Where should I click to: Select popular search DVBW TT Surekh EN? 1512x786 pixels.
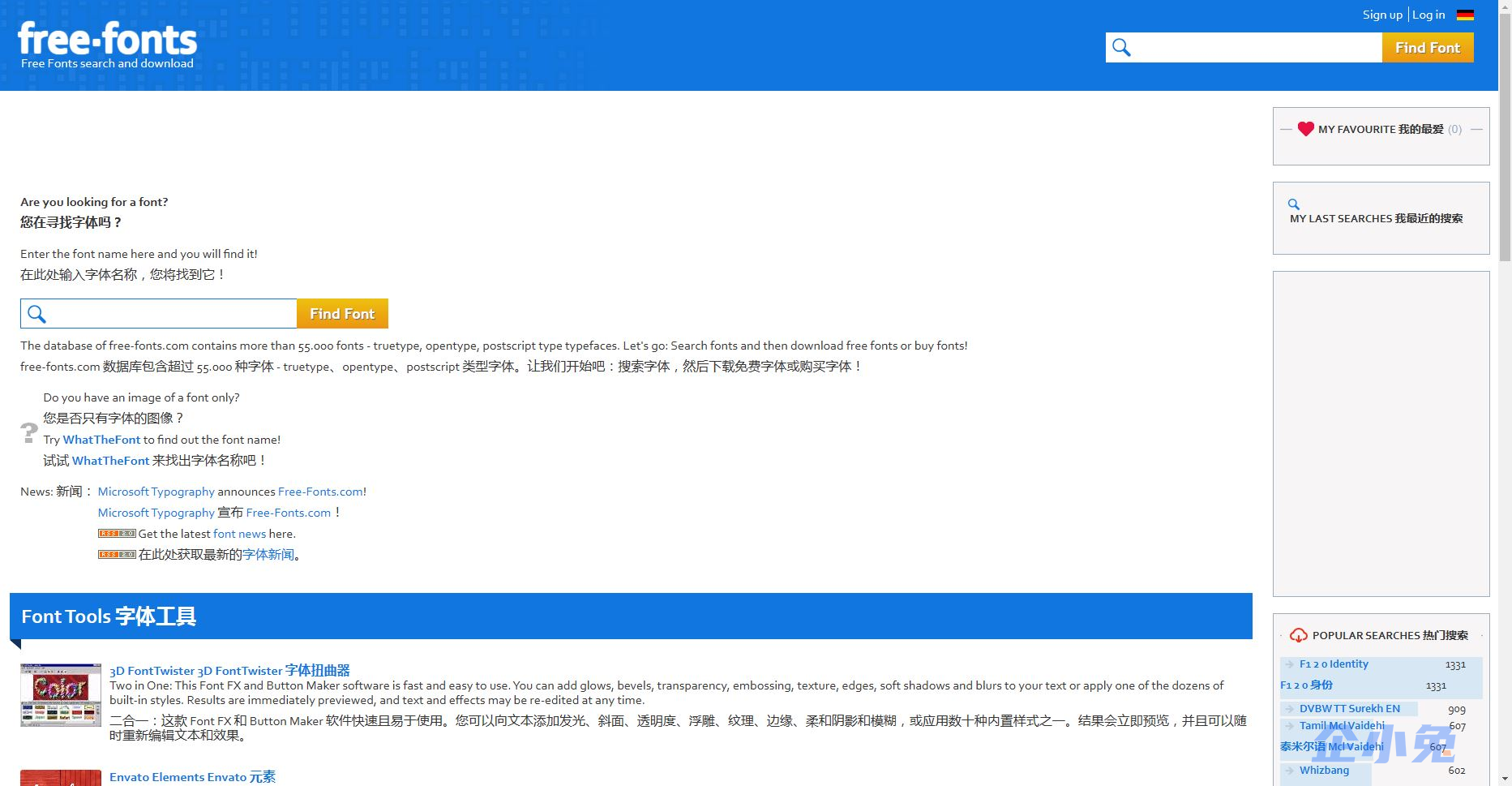coord(1349,708)
